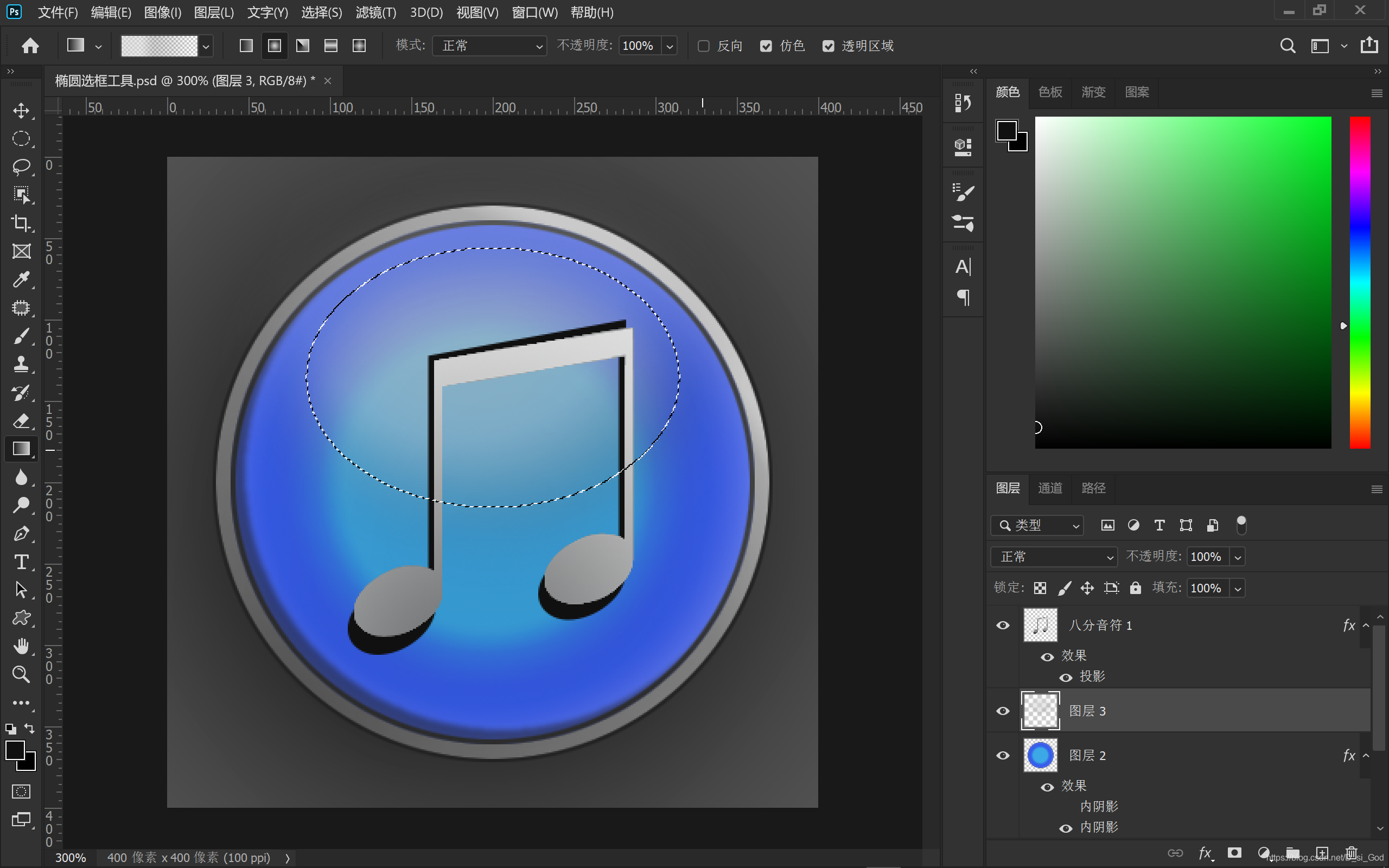Switch to the 色板 tab
This screenshot has width=1389, height=868.
[1050, 92]
